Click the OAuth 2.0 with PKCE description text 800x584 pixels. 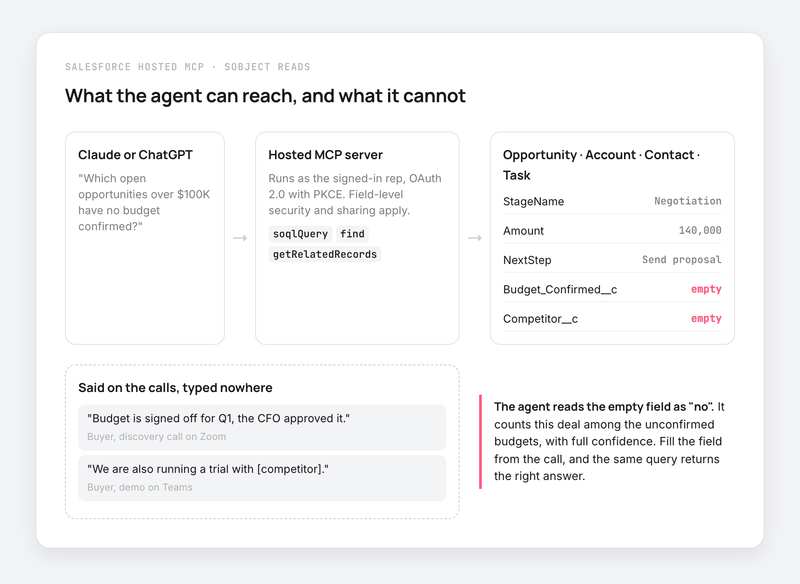pos(355,194)
